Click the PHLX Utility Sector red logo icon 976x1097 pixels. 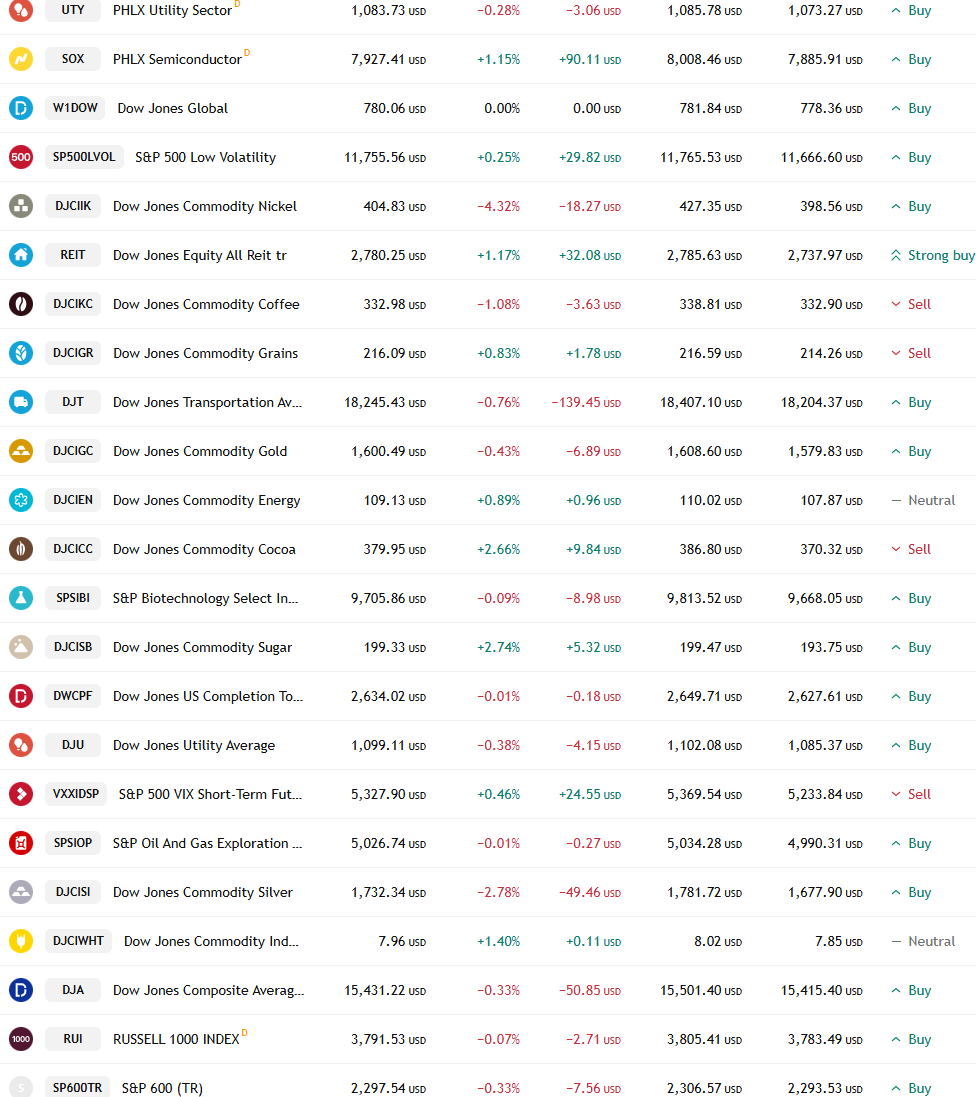21,10
